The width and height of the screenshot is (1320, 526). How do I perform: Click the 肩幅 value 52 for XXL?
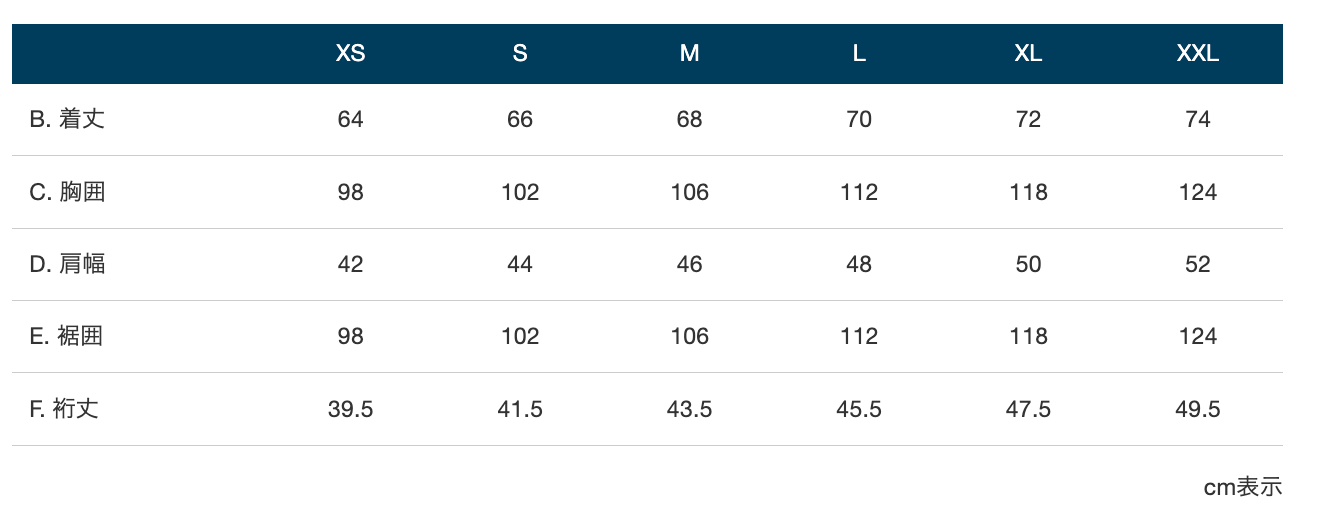1198,264
